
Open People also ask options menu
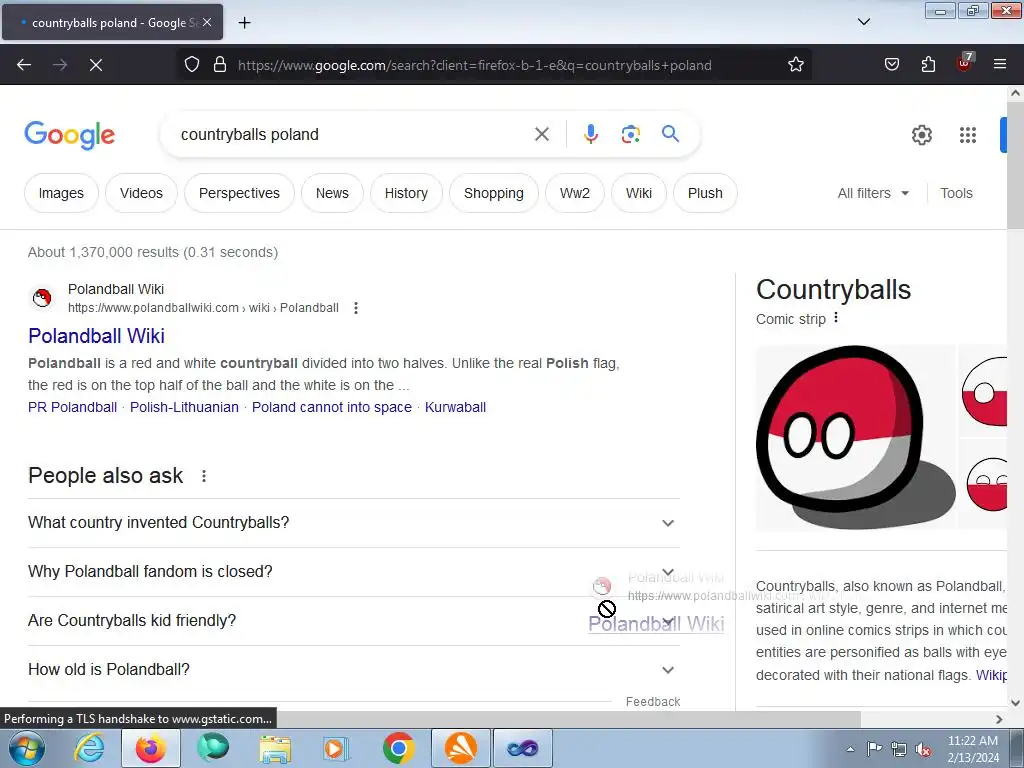click(x=204, y=476)
